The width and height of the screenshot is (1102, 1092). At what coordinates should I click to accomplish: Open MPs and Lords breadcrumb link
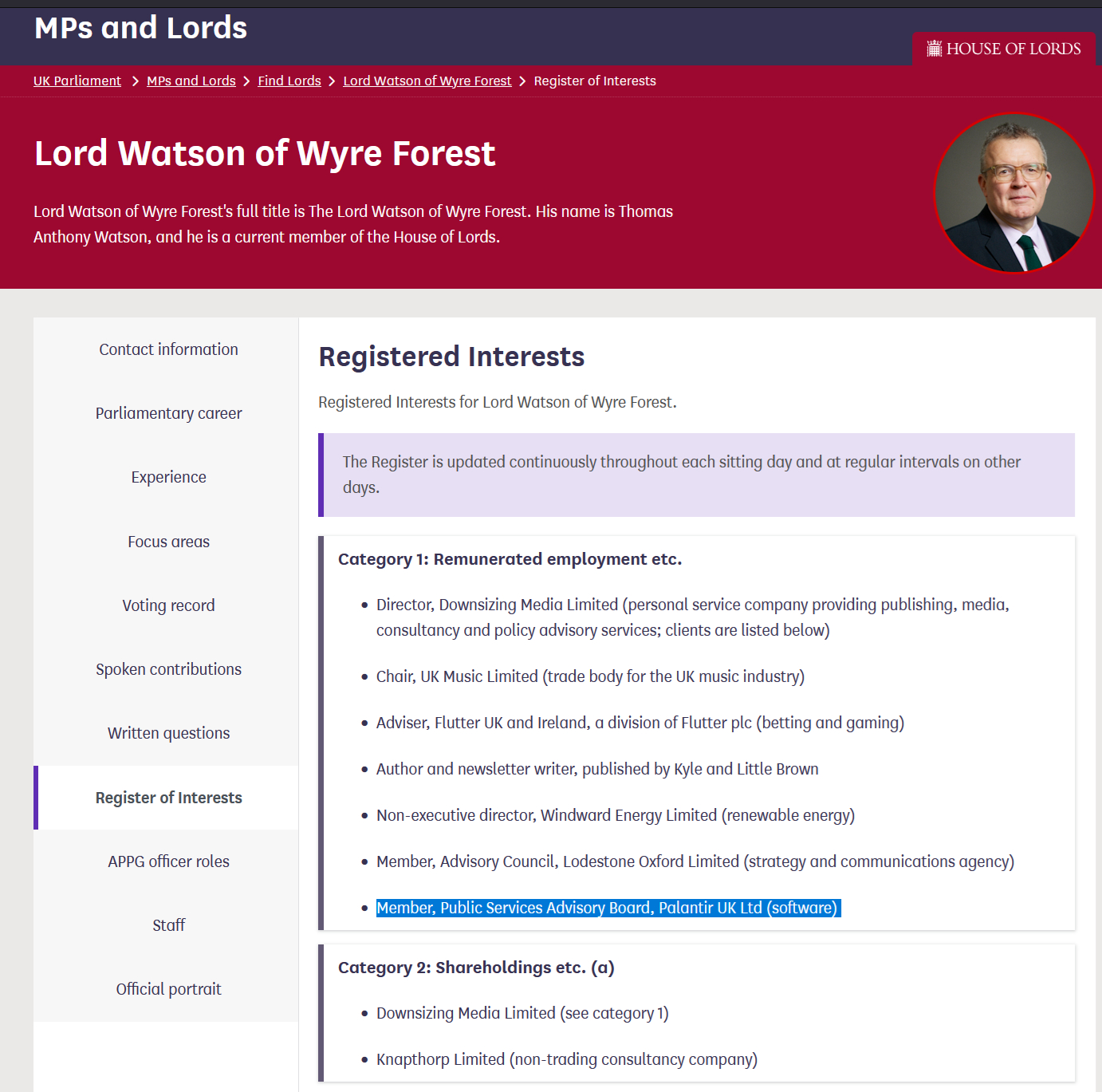click(191, 81)
